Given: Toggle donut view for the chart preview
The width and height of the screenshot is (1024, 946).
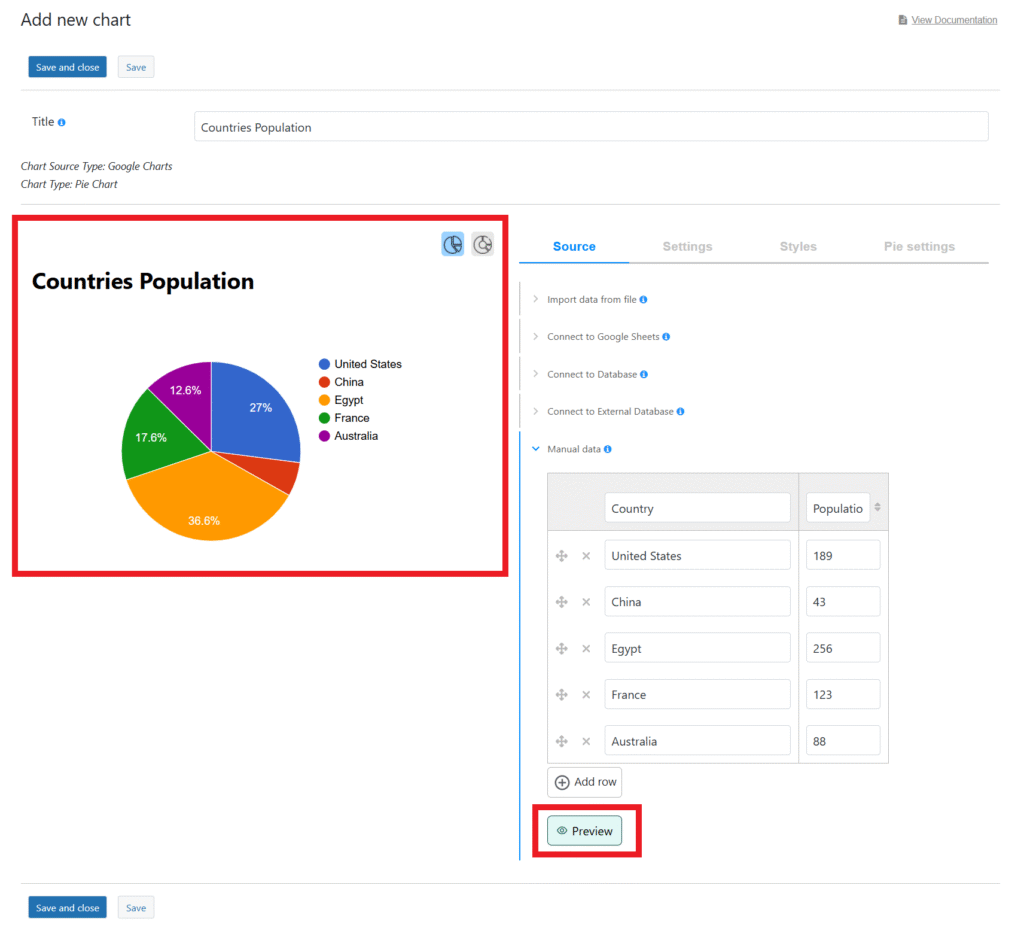Looking at the screenshot, I should [482, 244].
